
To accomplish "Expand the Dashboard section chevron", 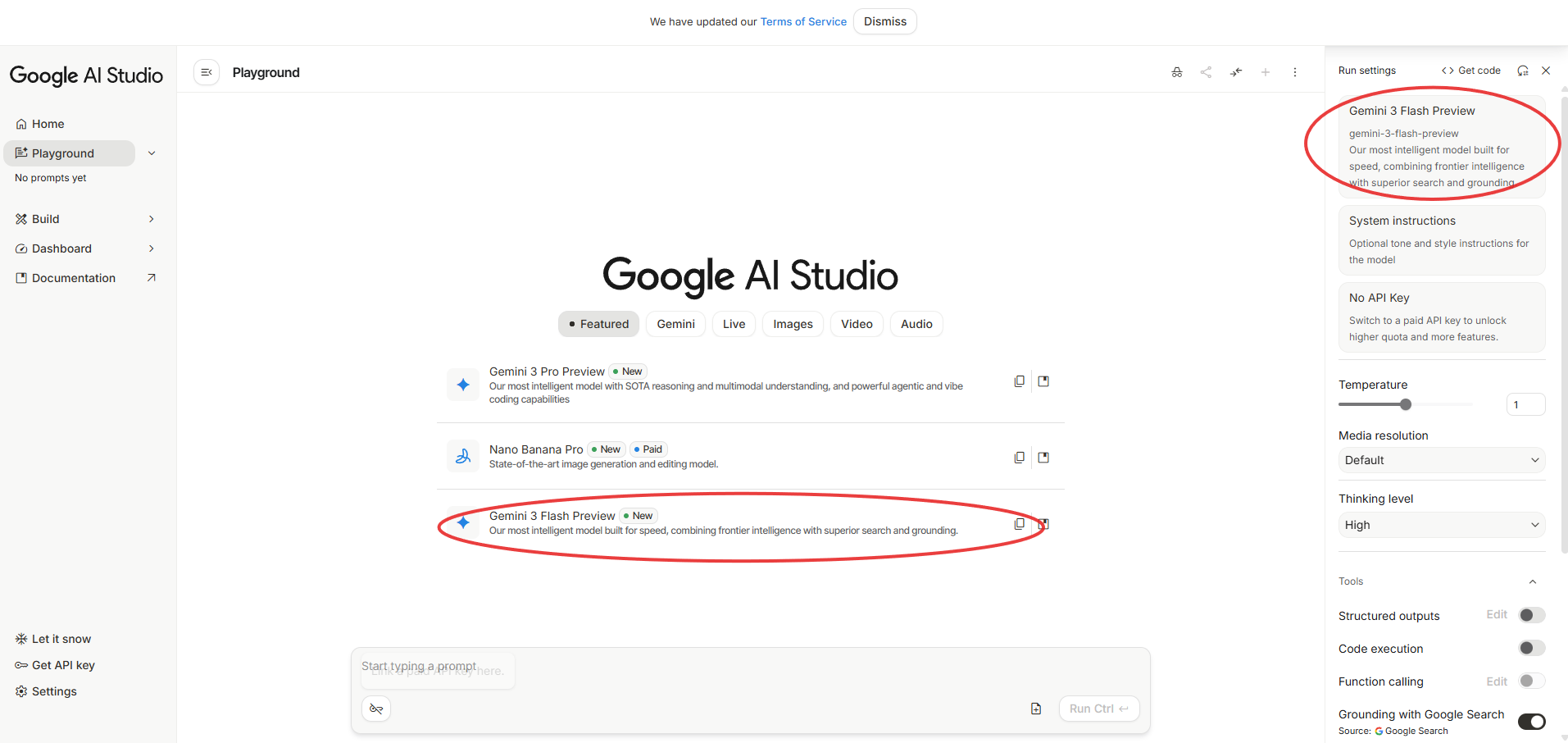I will point(152,248).
